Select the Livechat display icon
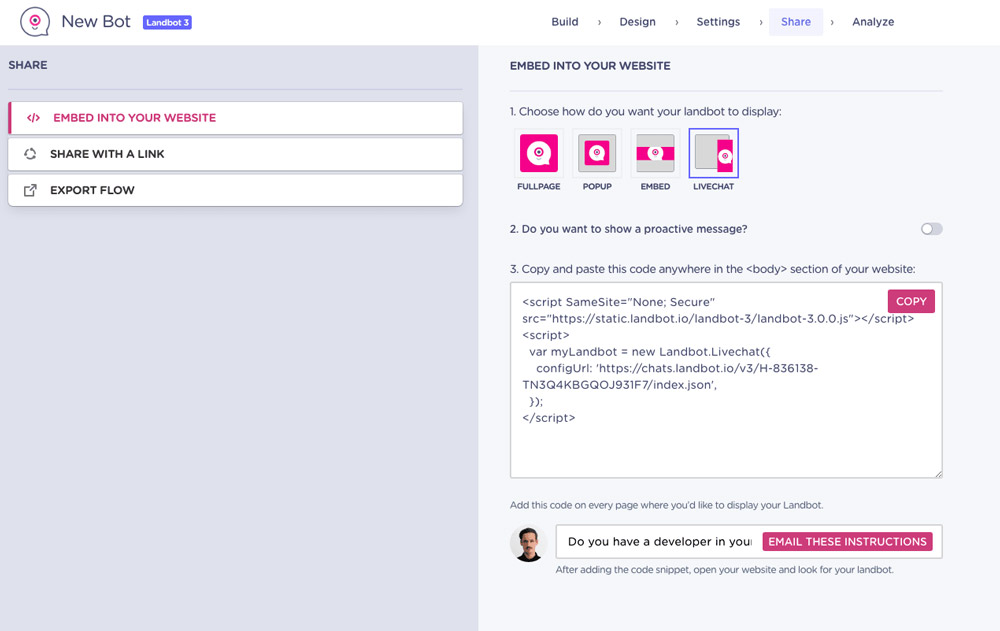Image resolution: width=1000 pixels, height=631 pixels. pyautogui.click(x=714, y=153)
